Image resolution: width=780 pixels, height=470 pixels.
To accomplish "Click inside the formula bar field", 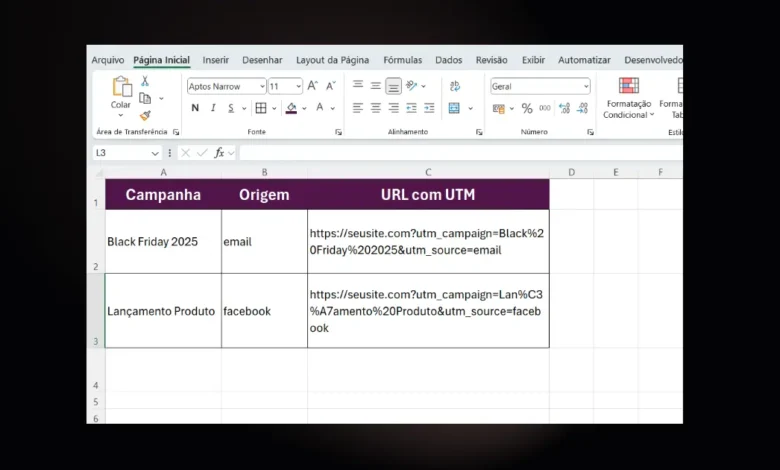I will click(461, 153).
